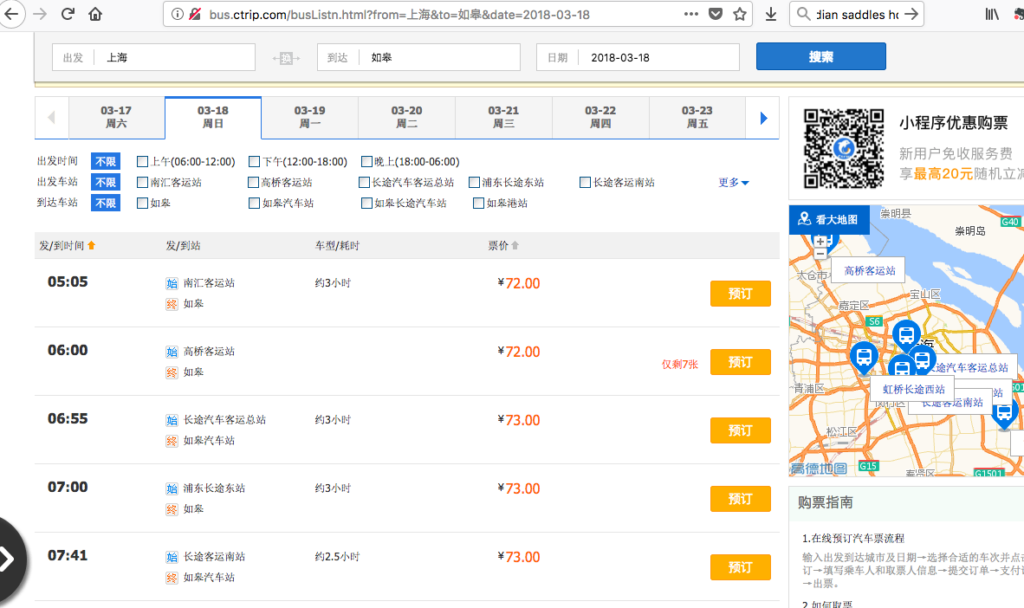Go to browser home page icon
The height and width of the screenshot is (608, 1024).
[95, 14]
